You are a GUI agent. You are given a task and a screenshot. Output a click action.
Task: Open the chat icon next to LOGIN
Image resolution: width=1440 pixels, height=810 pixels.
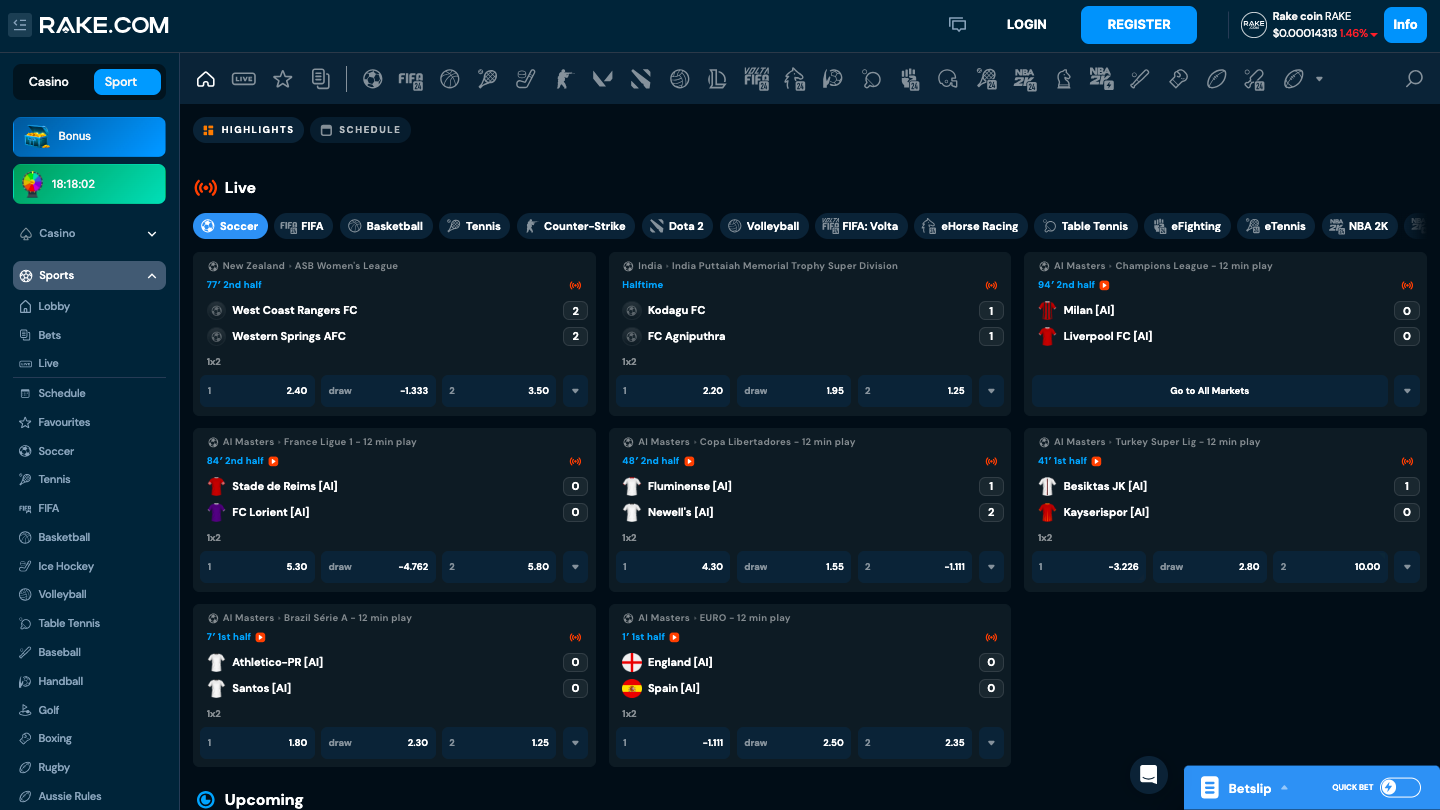click(958, 25)
